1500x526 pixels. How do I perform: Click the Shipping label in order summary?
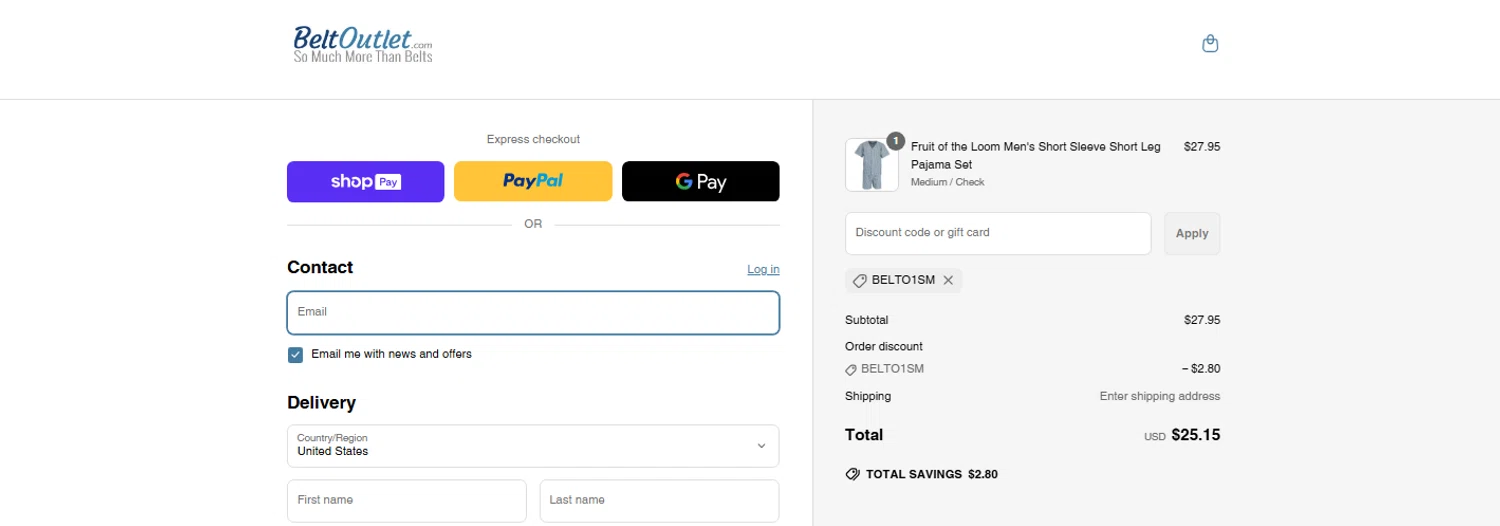tap(868, 396)
